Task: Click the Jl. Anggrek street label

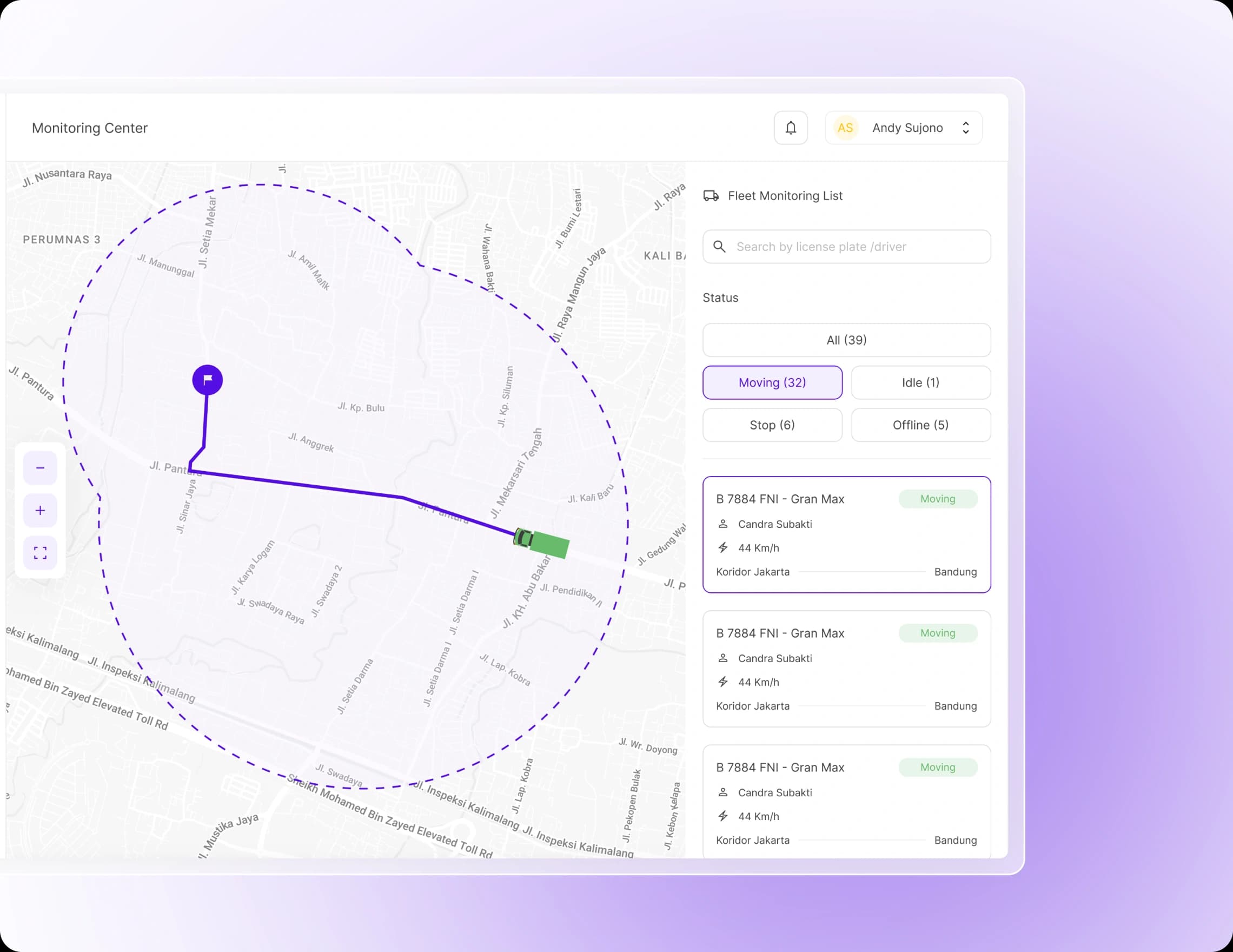Action: pos(311,442)
